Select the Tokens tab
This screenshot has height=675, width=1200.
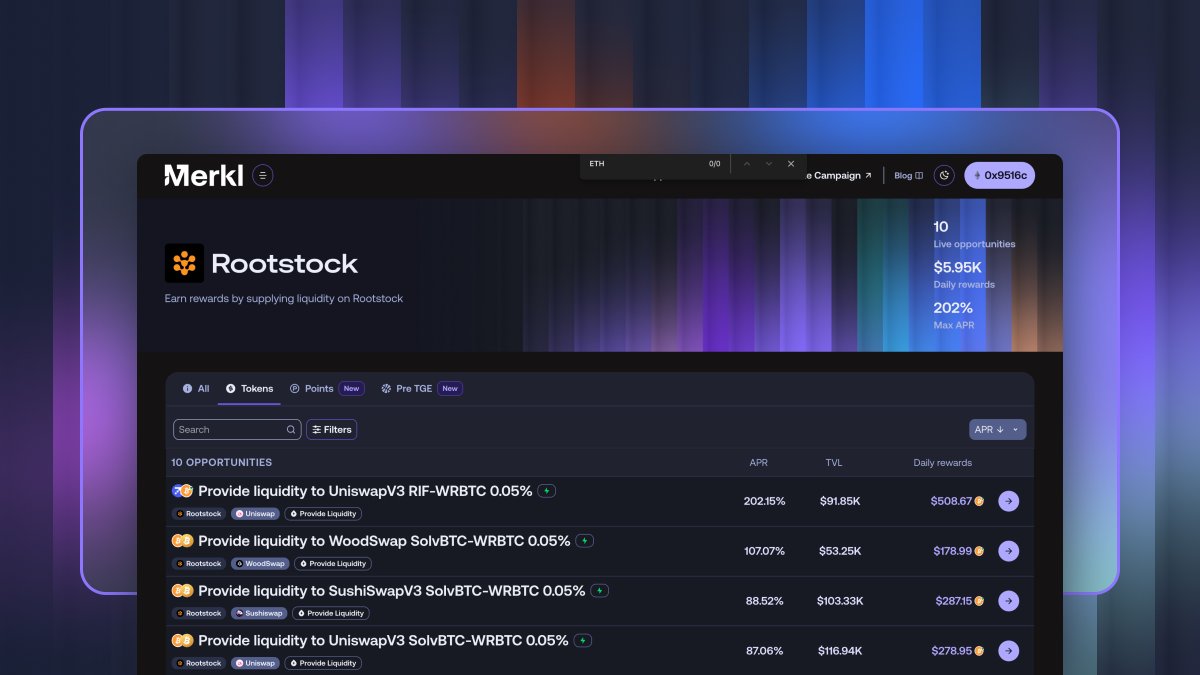[249, 388]
